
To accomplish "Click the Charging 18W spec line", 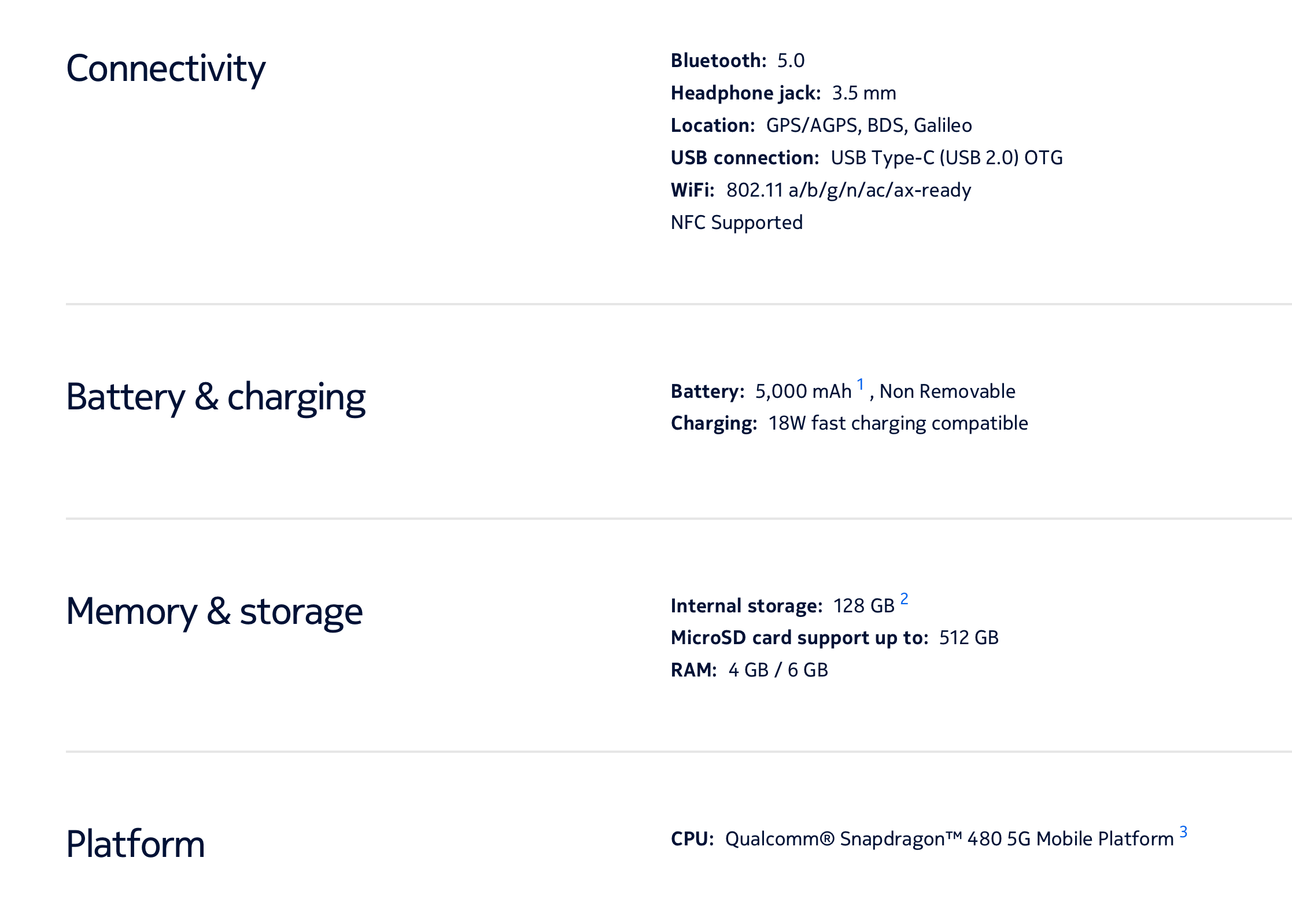I will click(849, 423).
